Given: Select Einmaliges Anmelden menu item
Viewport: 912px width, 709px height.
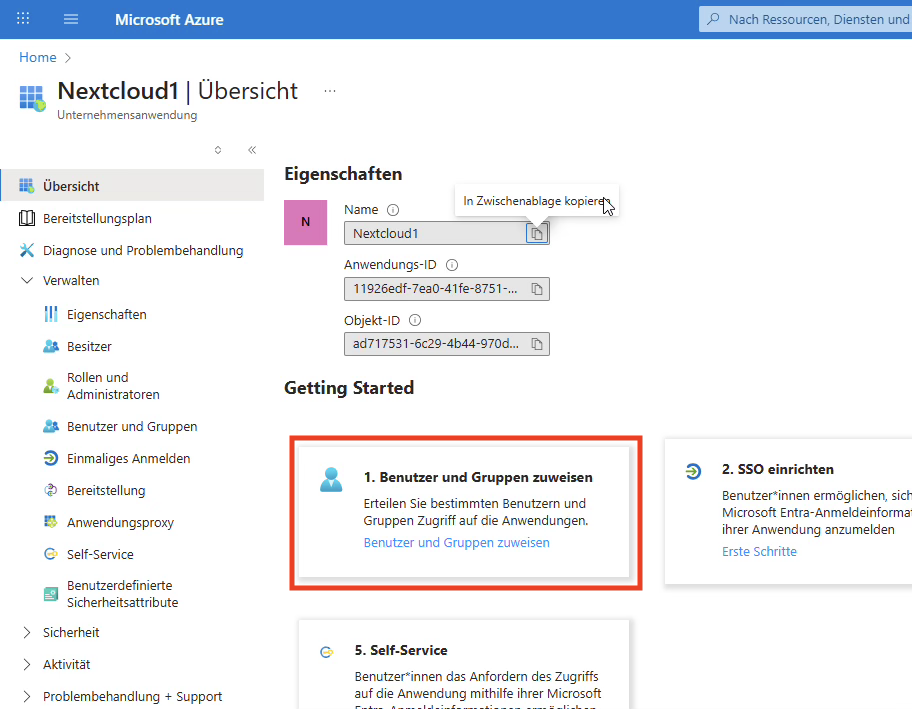Looking at the screenshot, I should 128,458.
